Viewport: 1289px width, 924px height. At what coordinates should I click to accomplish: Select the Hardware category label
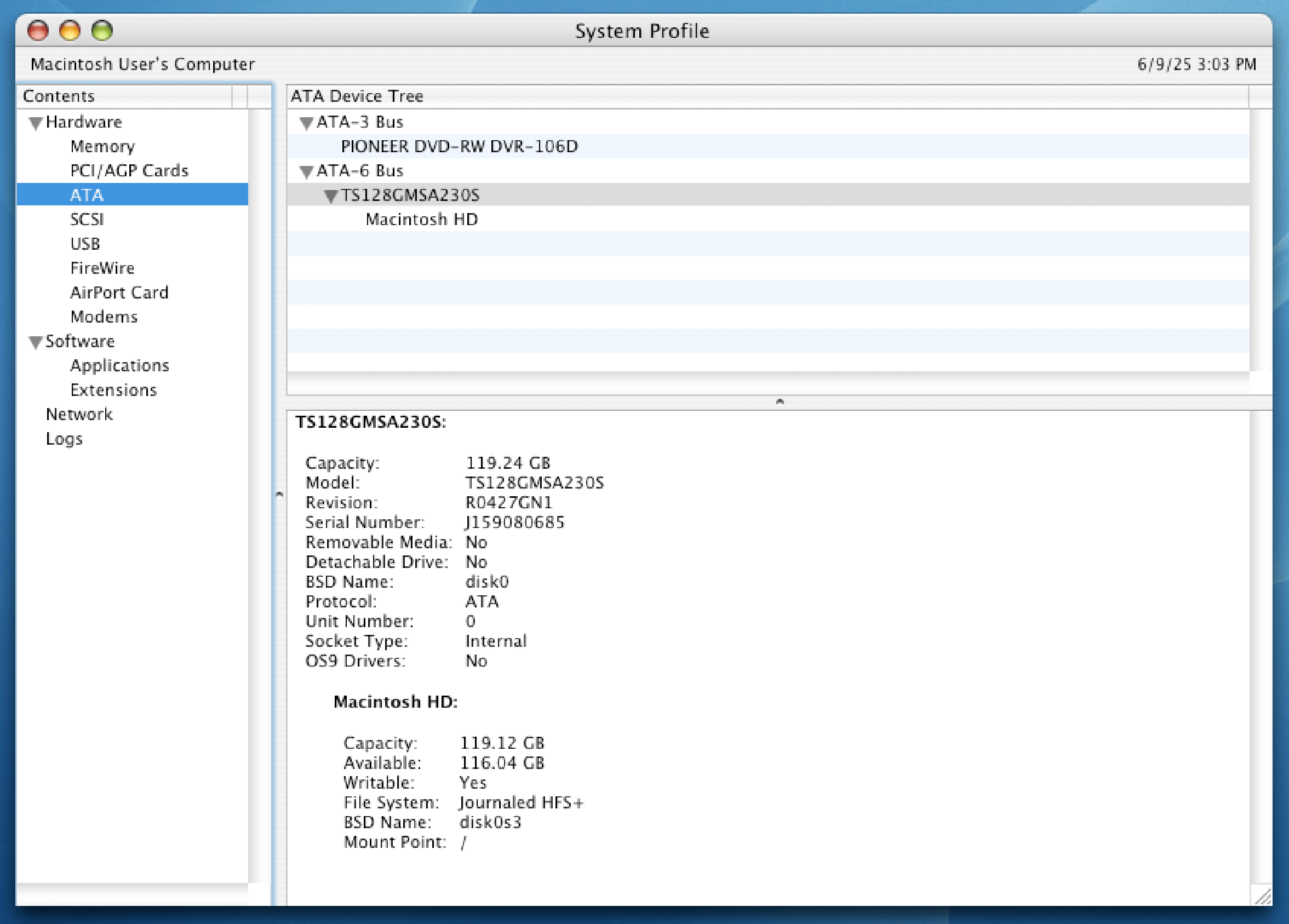84,122
